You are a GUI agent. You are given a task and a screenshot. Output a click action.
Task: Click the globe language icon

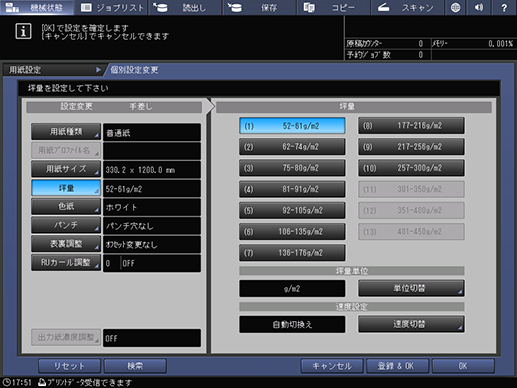[455, 7]
